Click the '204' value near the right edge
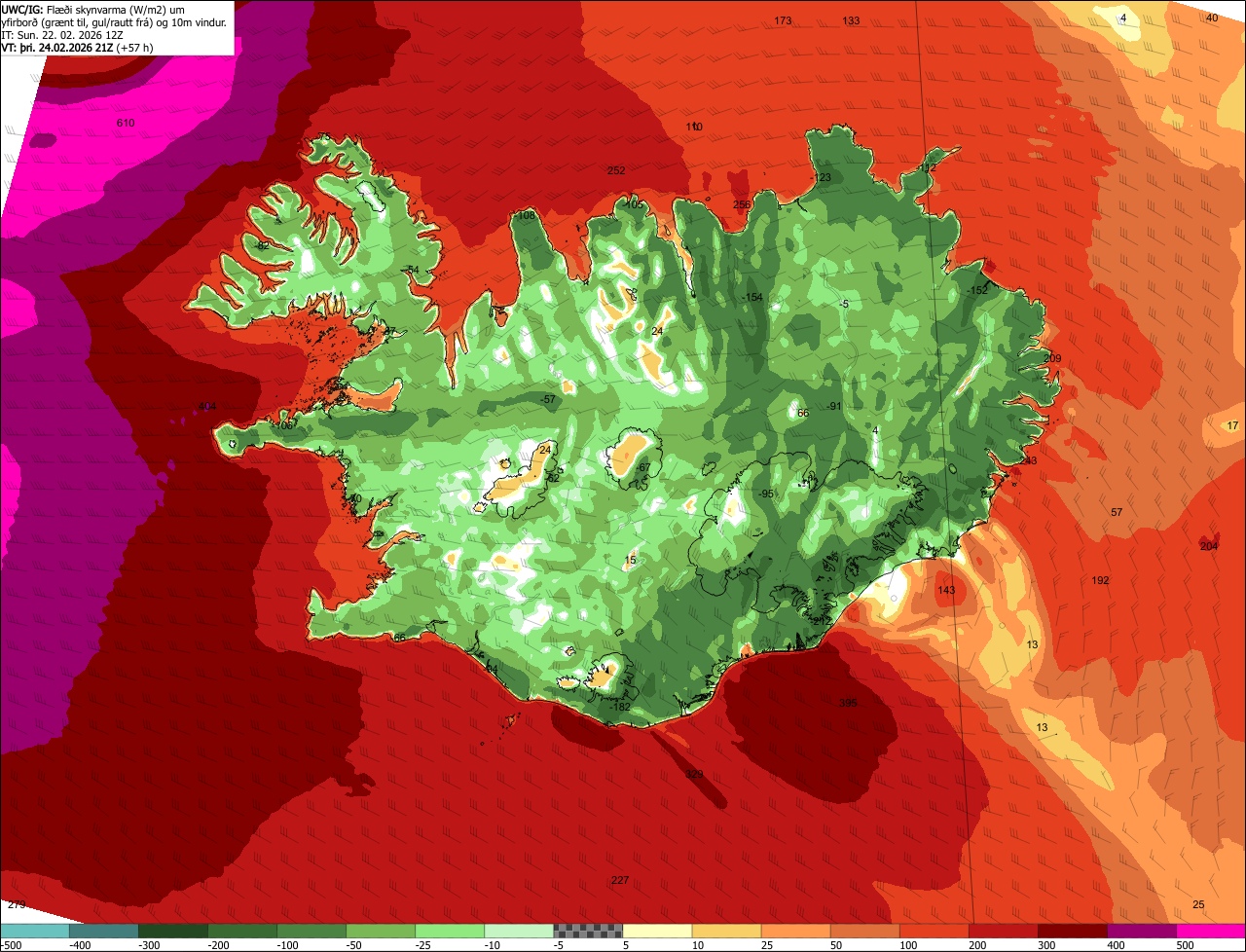1246x952 pixels. point(1209,546)
